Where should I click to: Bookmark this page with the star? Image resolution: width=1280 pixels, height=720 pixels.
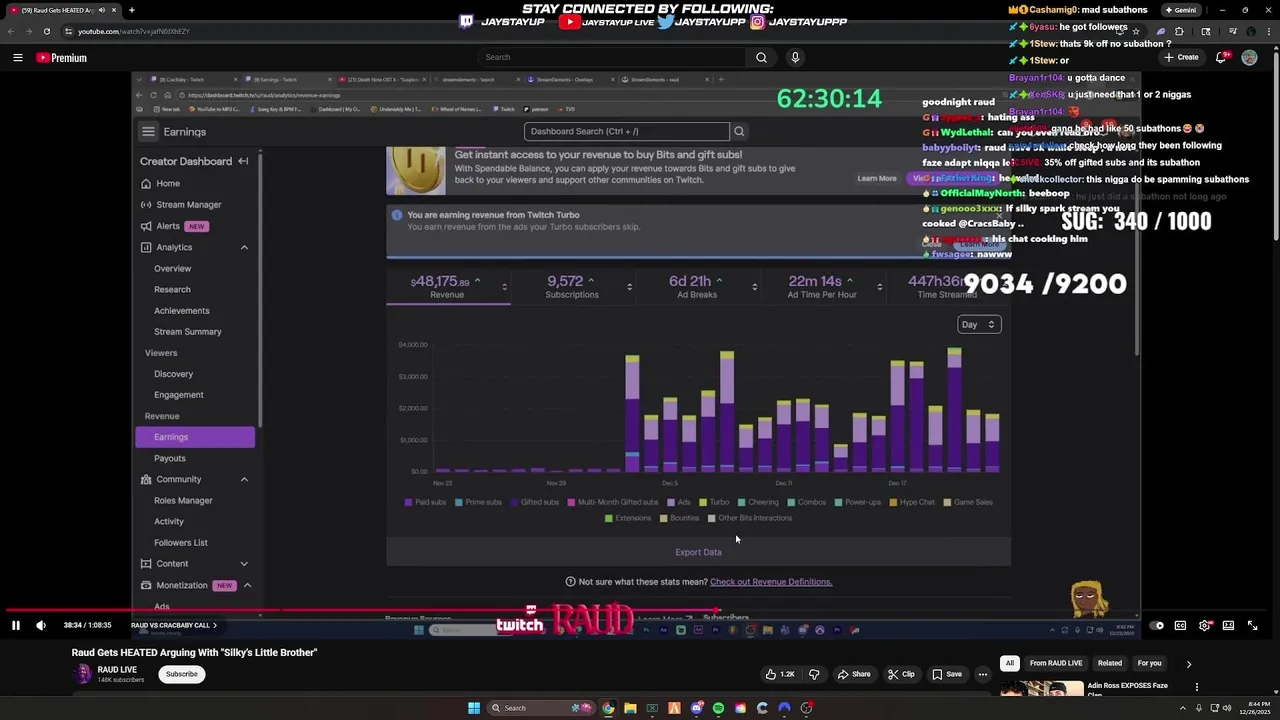point(1136,31)
